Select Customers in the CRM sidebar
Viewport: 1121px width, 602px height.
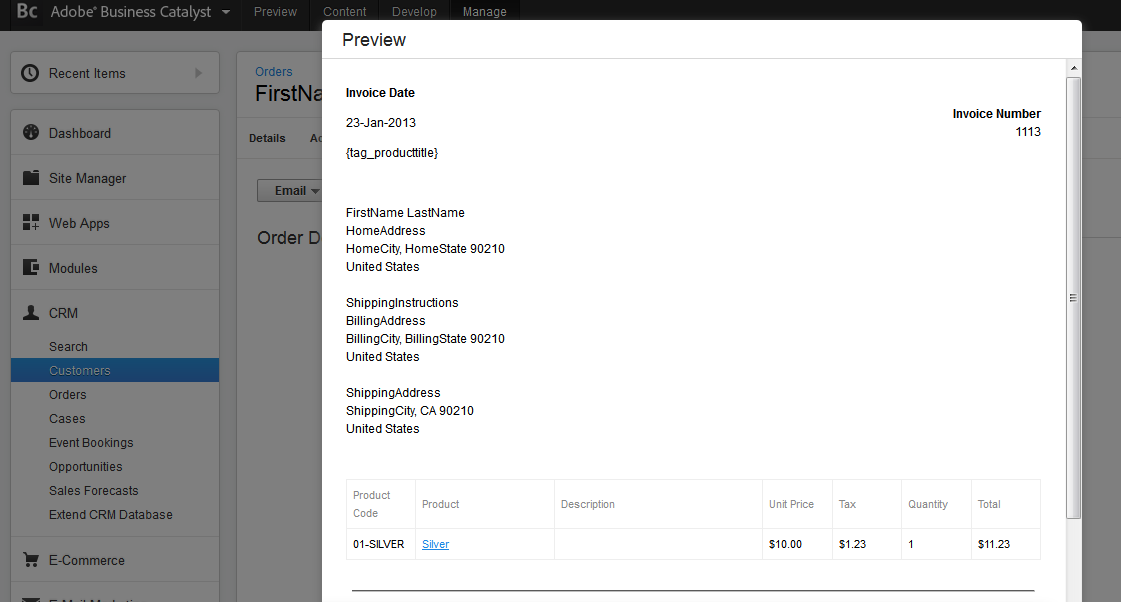coord(77,370)
